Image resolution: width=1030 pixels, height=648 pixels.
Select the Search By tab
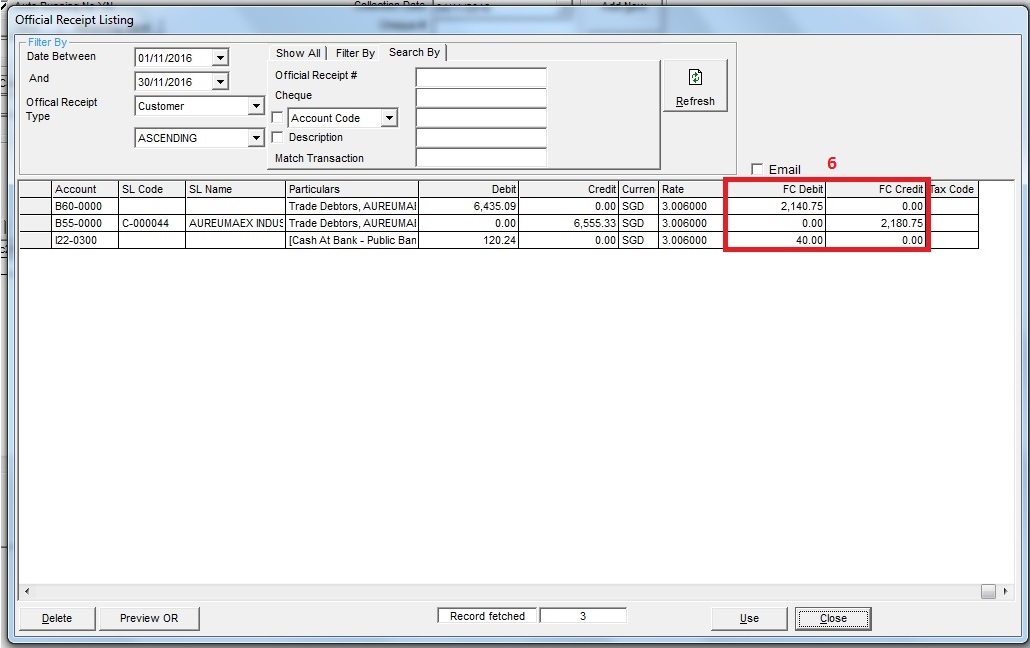(x=414, y=52)
